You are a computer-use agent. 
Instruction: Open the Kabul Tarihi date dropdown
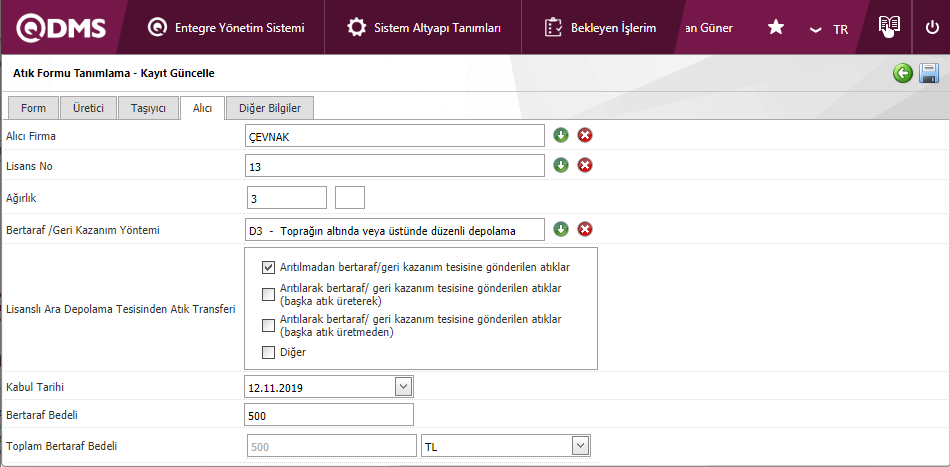403,386
